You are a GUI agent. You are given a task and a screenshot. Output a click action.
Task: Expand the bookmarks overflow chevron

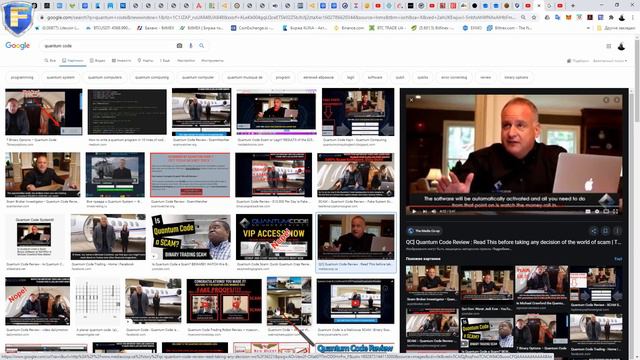coord(588,28)
